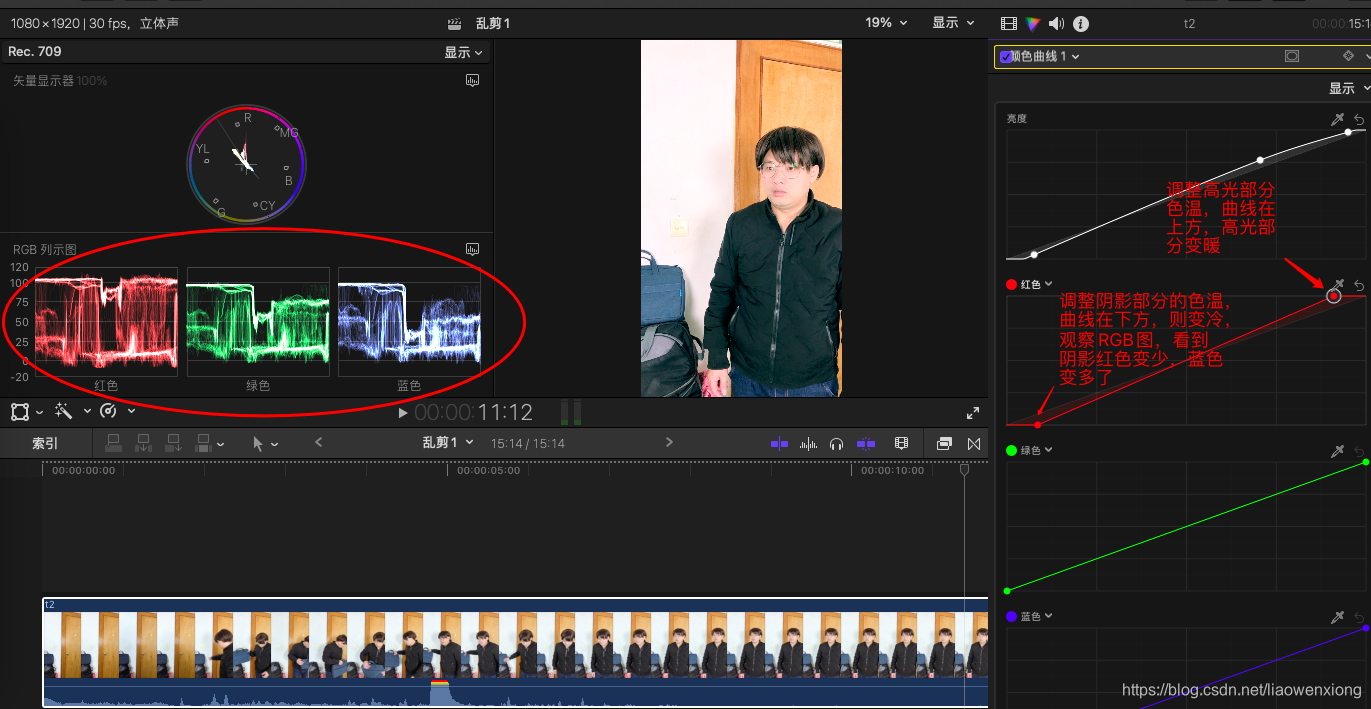Open the inspector 显示 dropdown
This screenshot has width=1371, height=709.
coord(1349,88)
